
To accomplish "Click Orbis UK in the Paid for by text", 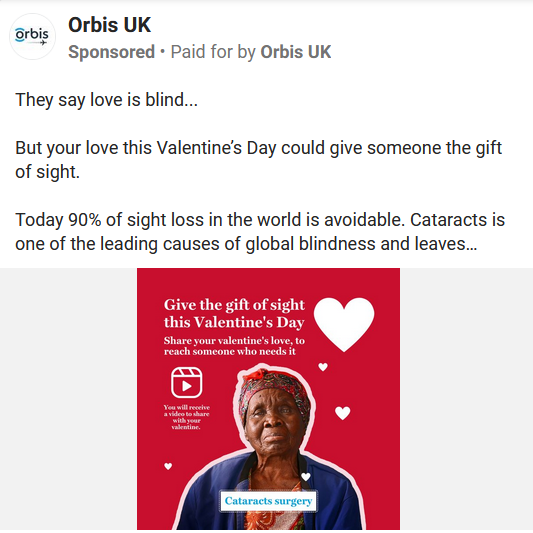I will (x=295, y=52).
